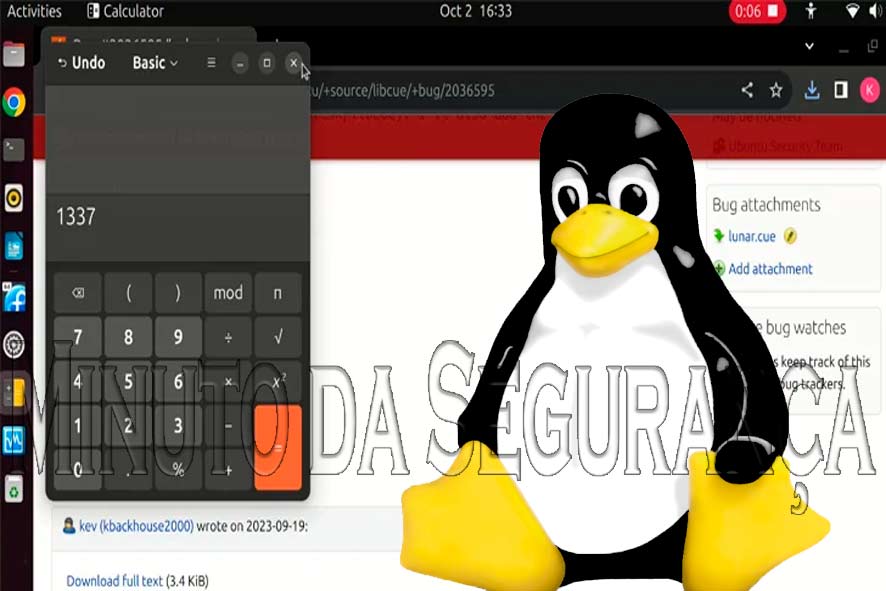Share the page in the browser
Screen dimensions: 886x591
pos(747,90)
